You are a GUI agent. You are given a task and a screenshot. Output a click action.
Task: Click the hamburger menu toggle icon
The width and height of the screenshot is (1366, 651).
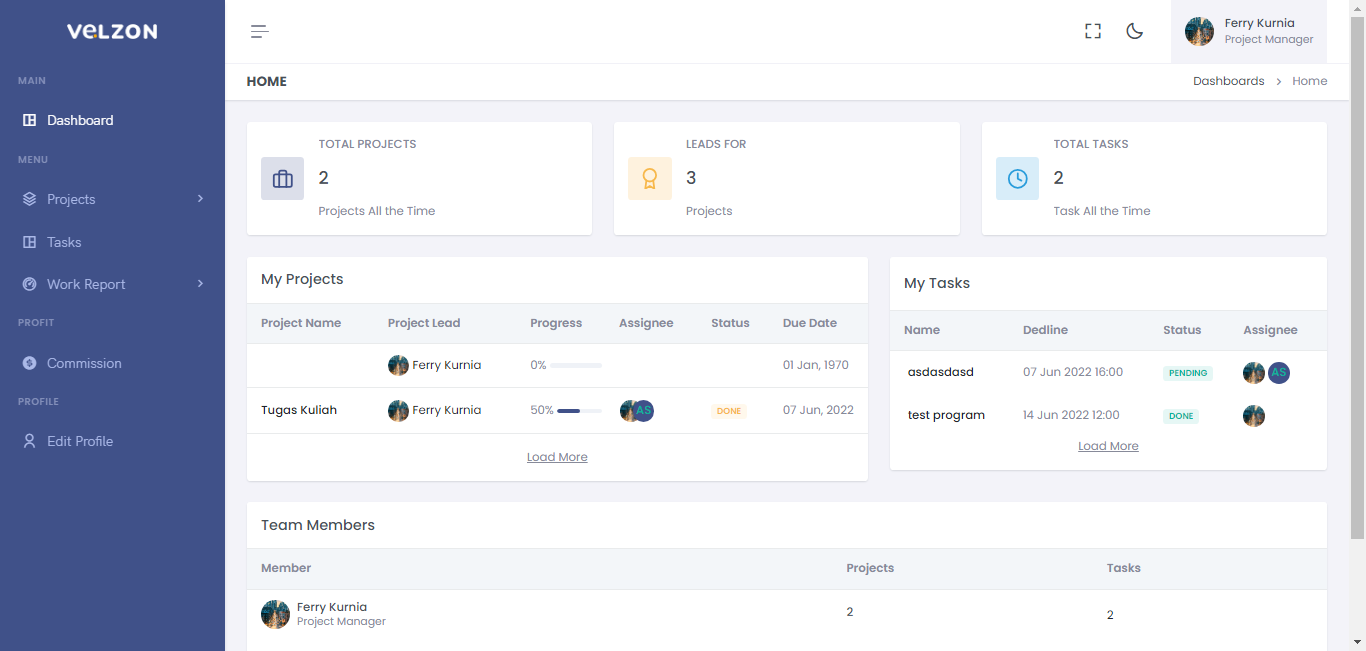click(x=260, y=32)
